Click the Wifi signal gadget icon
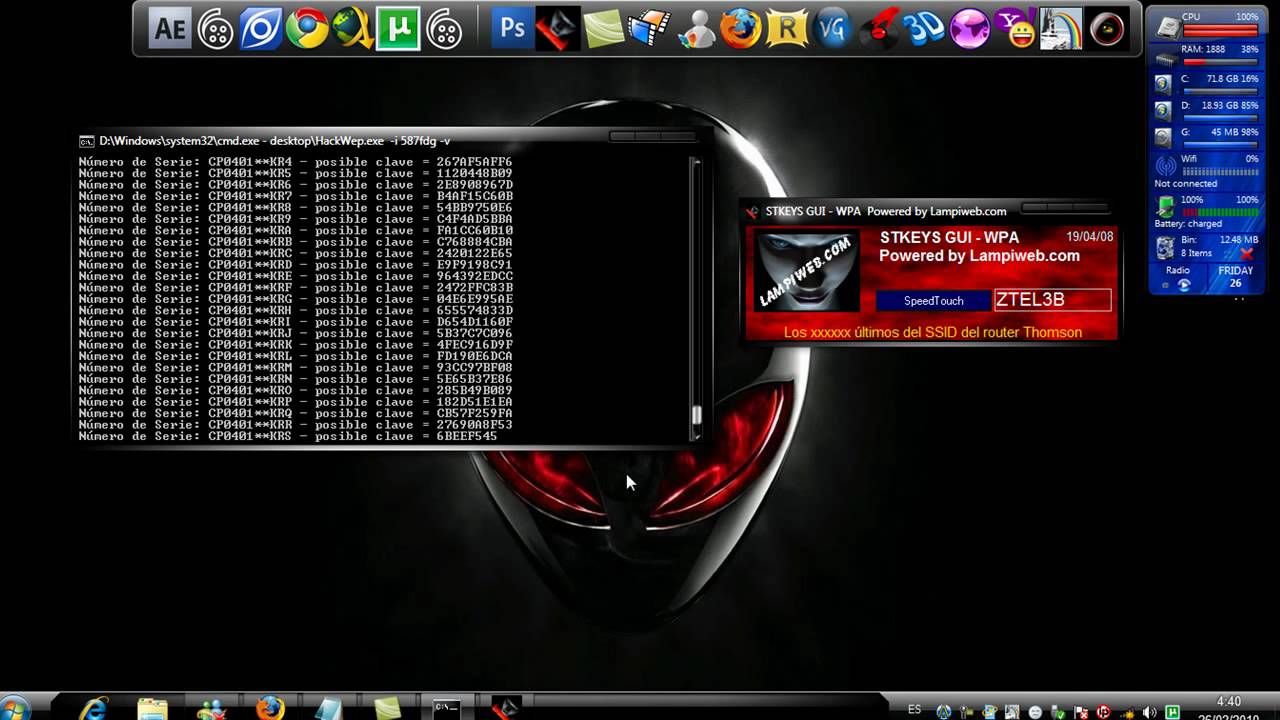 (1166, 166)
